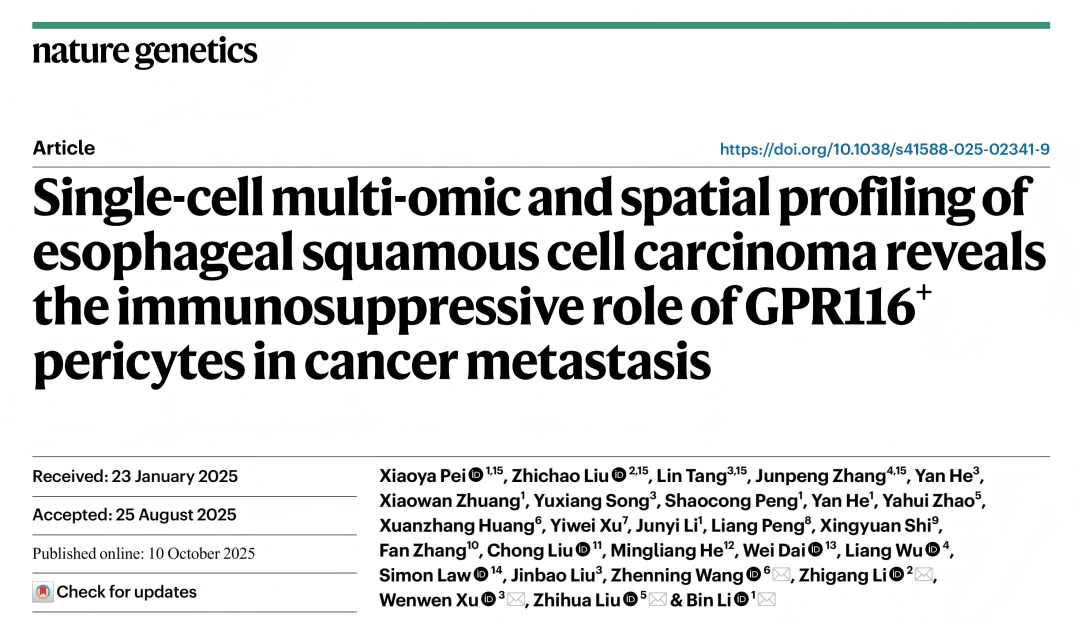Email Wenwen Xu via envelope icon
This screenshot has width=1080, height=625.
click(516, 600)
